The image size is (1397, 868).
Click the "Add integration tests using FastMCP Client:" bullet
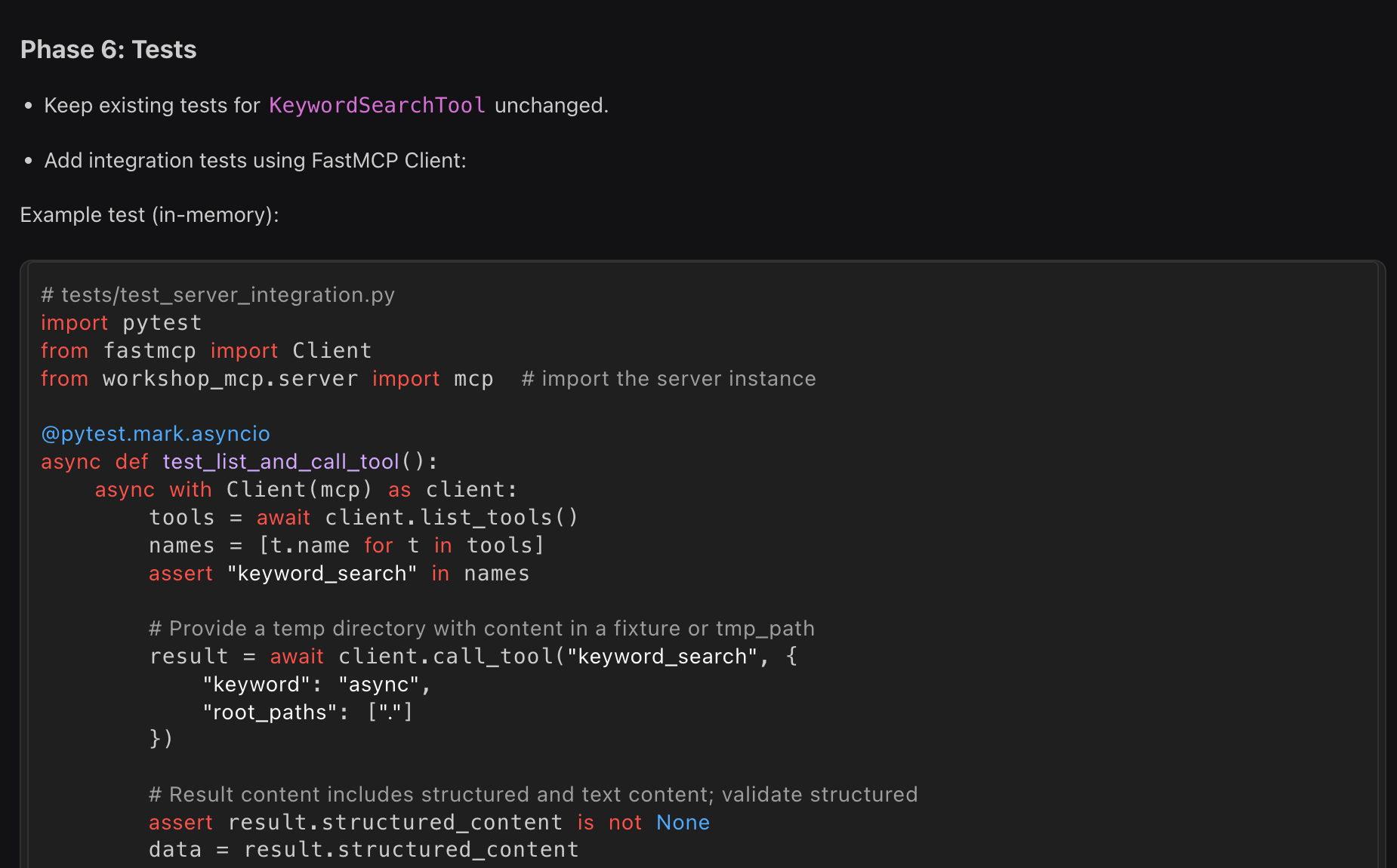pos(255,160)
